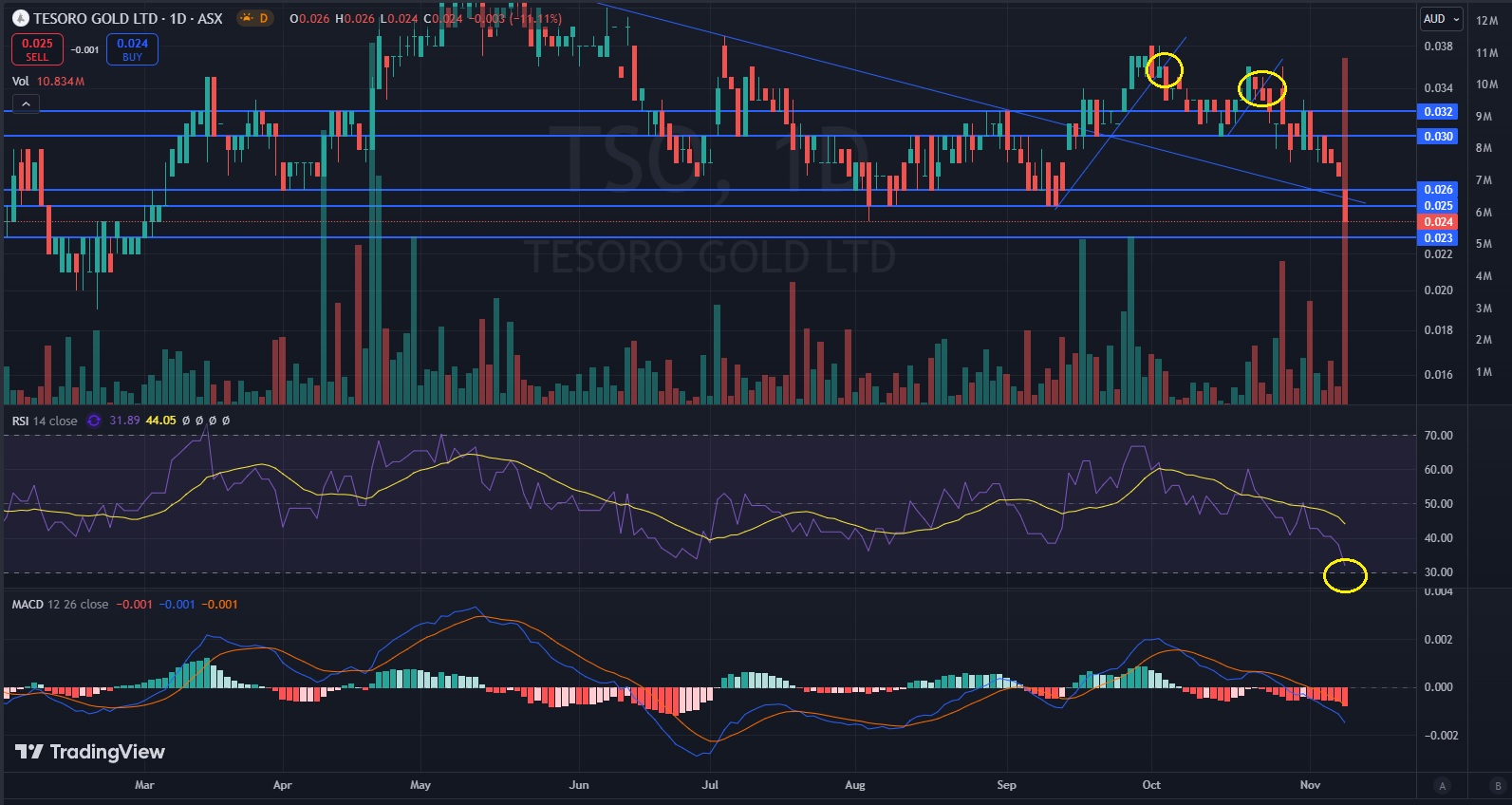
Task: Click the Nov label on time axis
Action: [x=1310, y=785]
